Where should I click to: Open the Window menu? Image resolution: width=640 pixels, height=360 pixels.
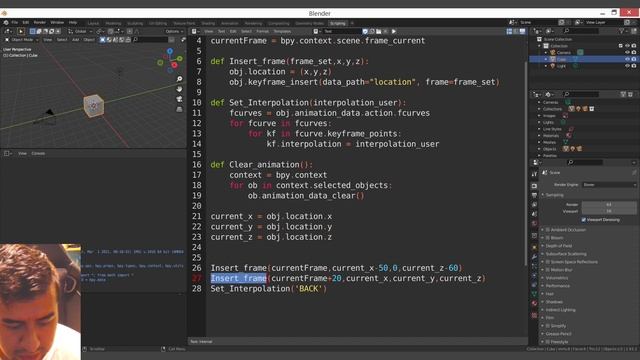[x=57, y=22]
